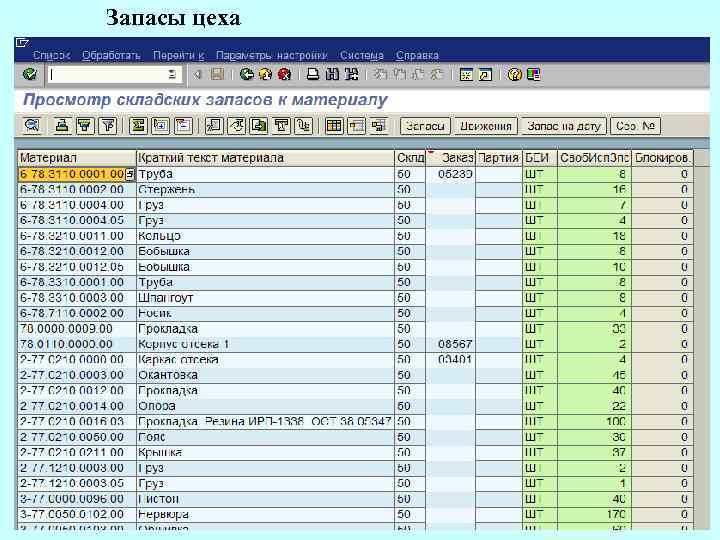Click the search help icon on material 6-78.3110.0001.00
Screen dimensions: 720x540
click(130, 174)
